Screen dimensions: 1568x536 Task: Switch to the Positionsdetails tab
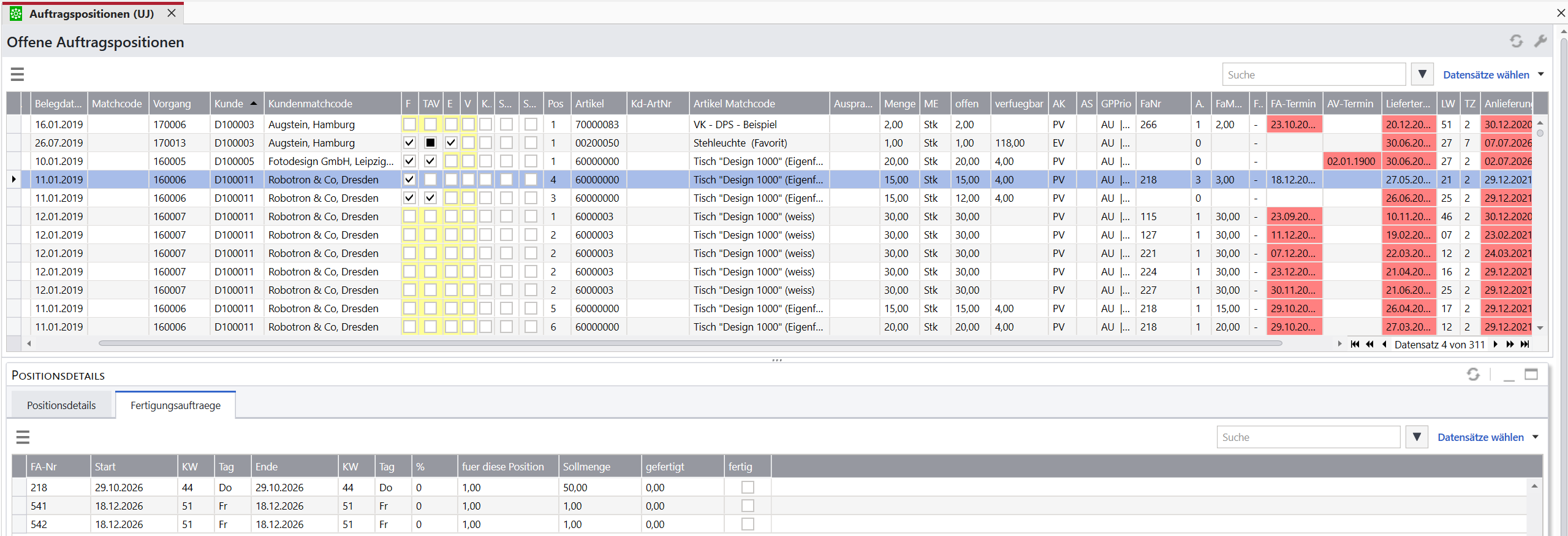61,405
